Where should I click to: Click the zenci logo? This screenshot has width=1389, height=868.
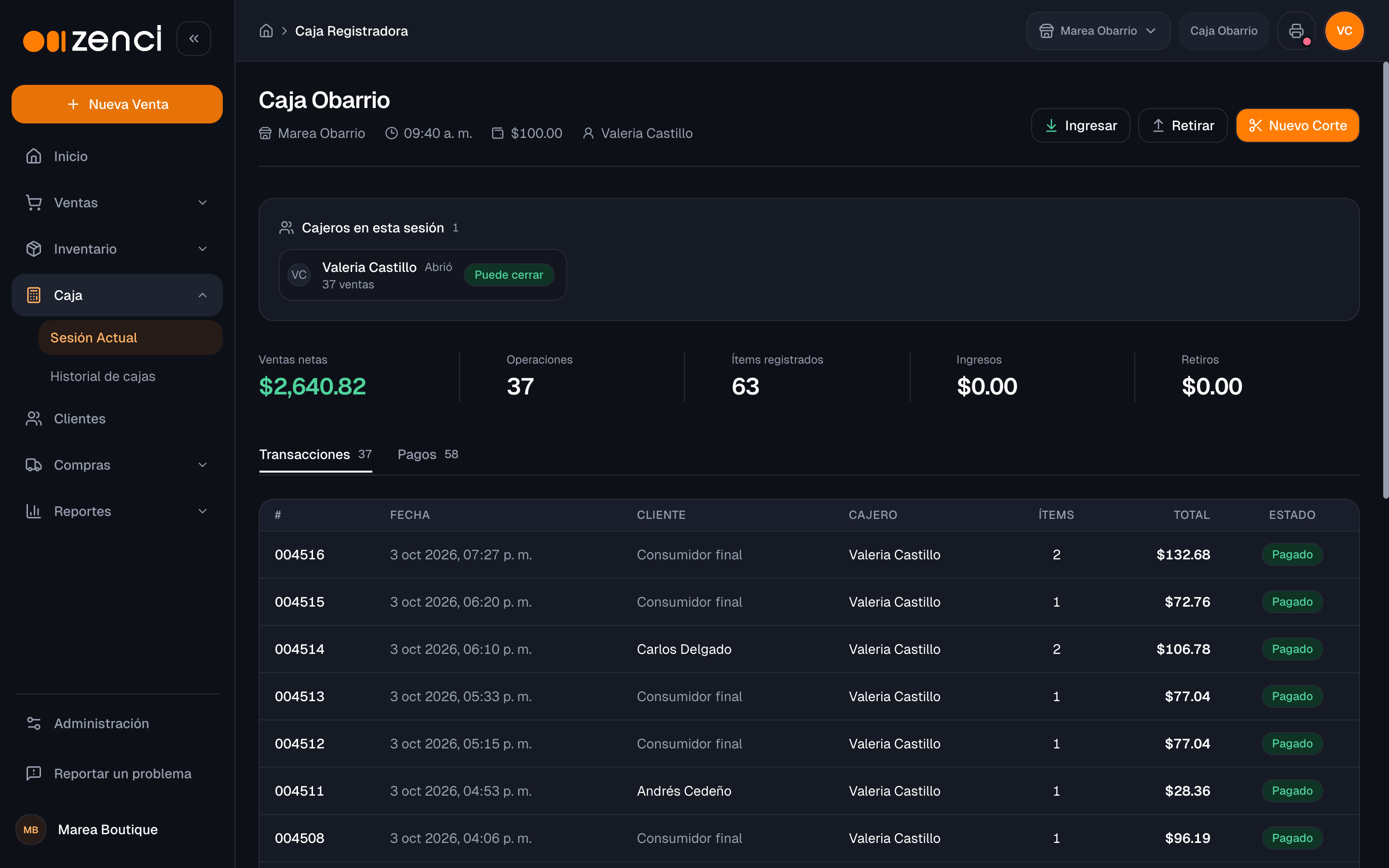click(93, 39)
